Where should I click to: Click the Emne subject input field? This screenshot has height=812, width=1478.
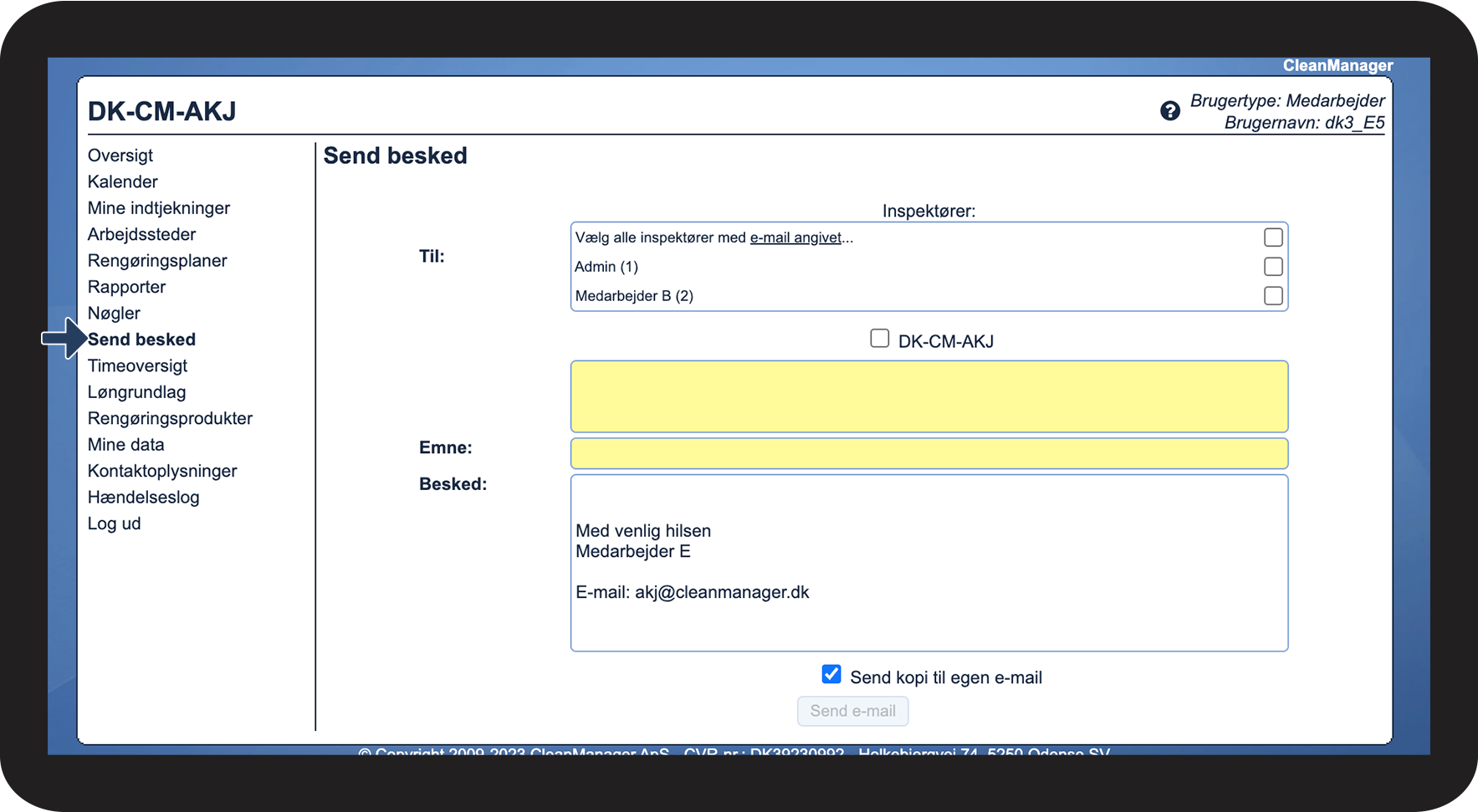pos(928,453)
